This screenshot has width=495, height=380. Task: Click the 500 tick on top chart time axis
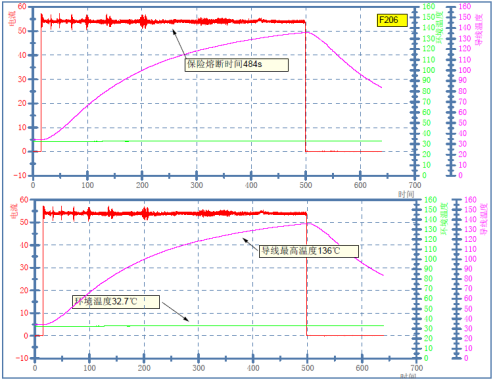point(306,185)
